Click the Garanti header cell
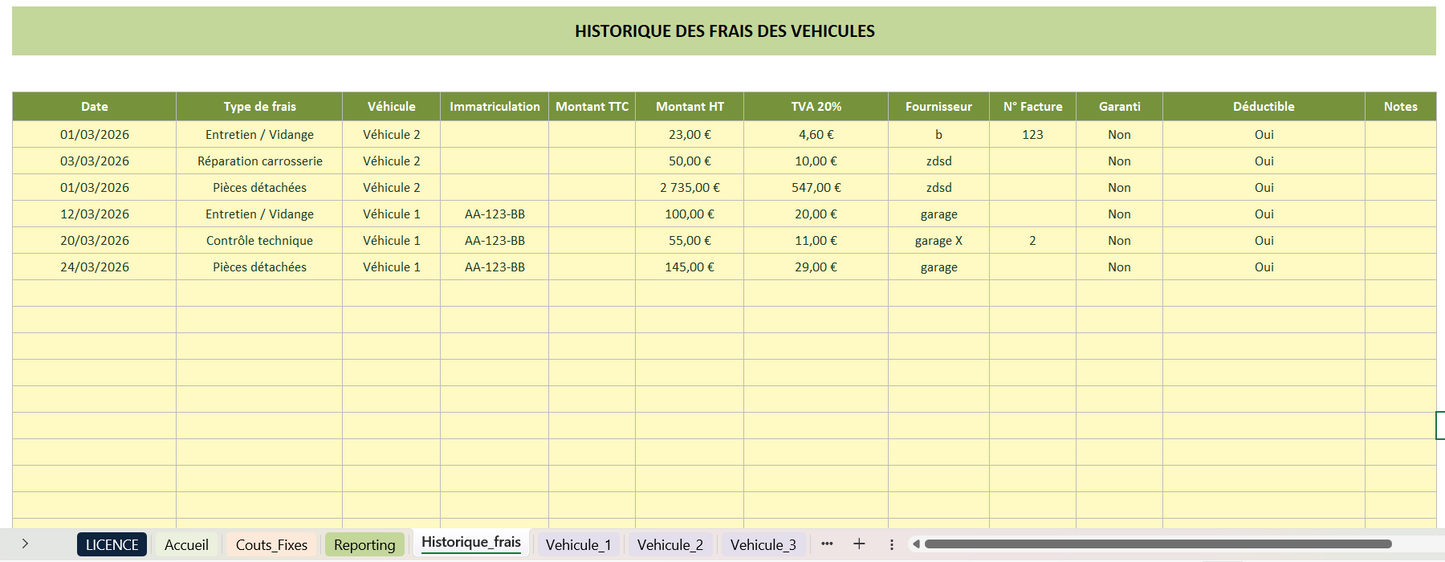 1119,106
